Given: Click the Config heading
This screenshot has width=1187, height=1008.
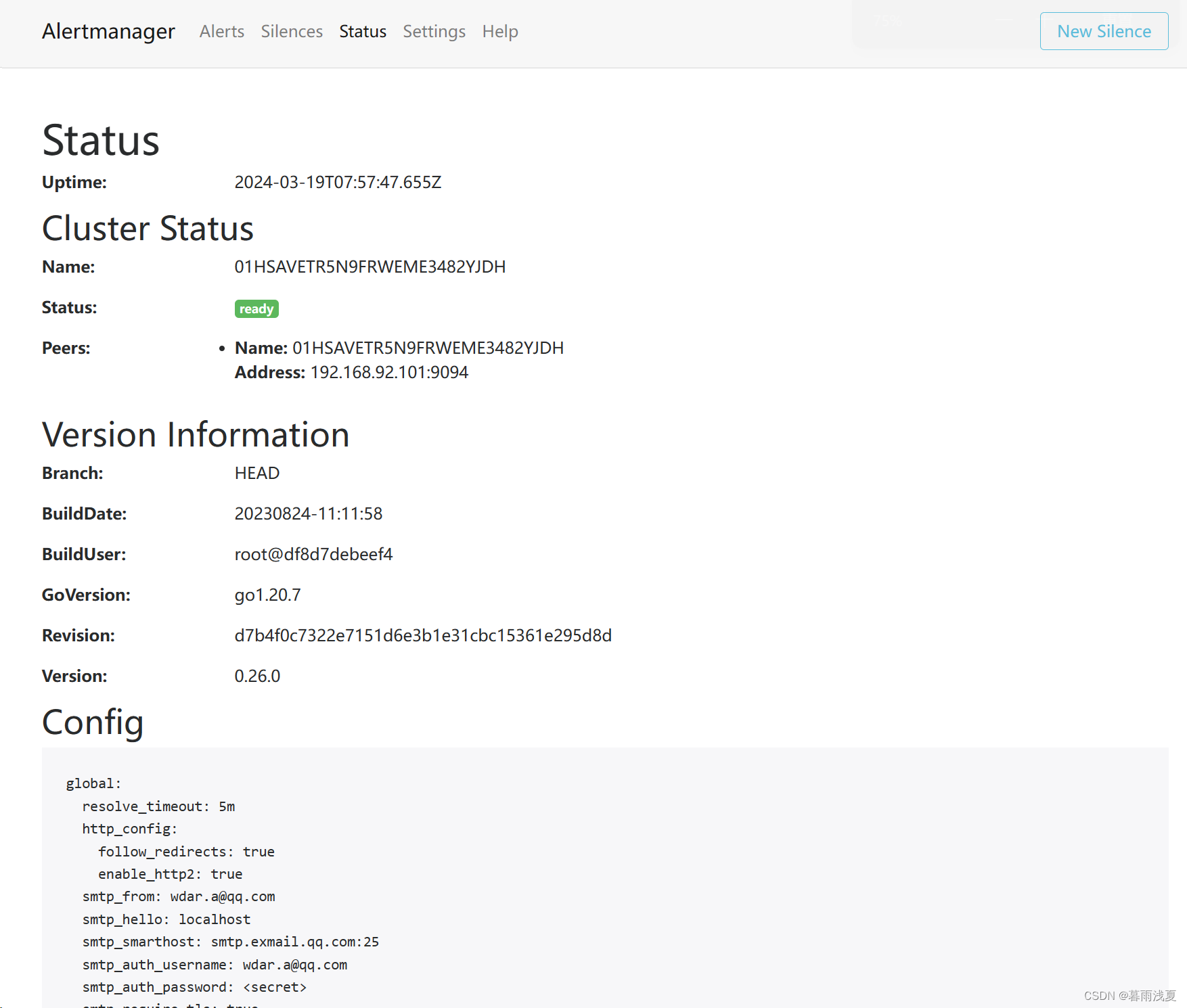Looking at the screenshot, I should pos(93,723).
